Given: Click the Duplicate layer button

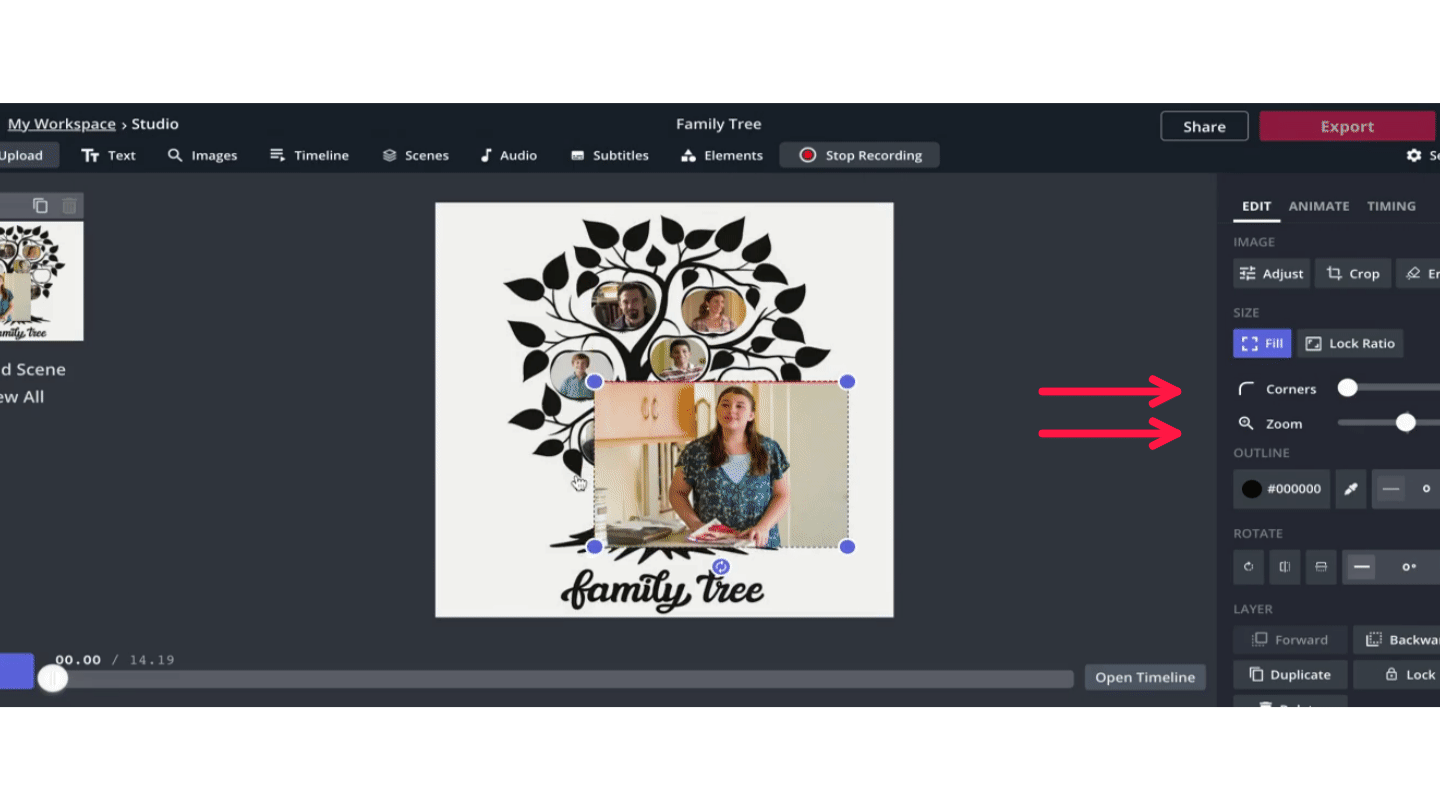Looking at the screenshot, I should (x=1290, y=675).
